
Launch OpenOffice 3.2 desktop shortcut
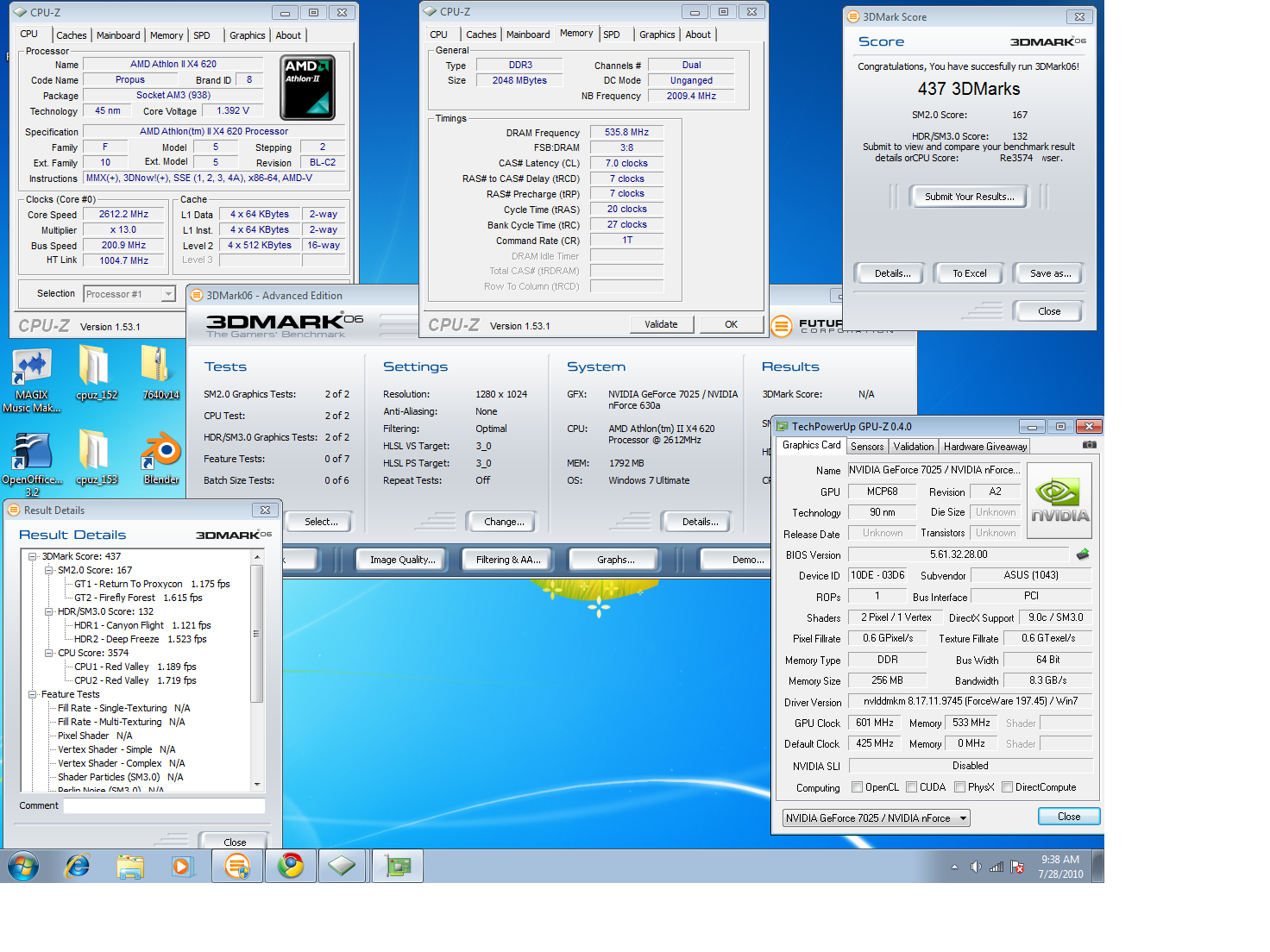(32, 464)
